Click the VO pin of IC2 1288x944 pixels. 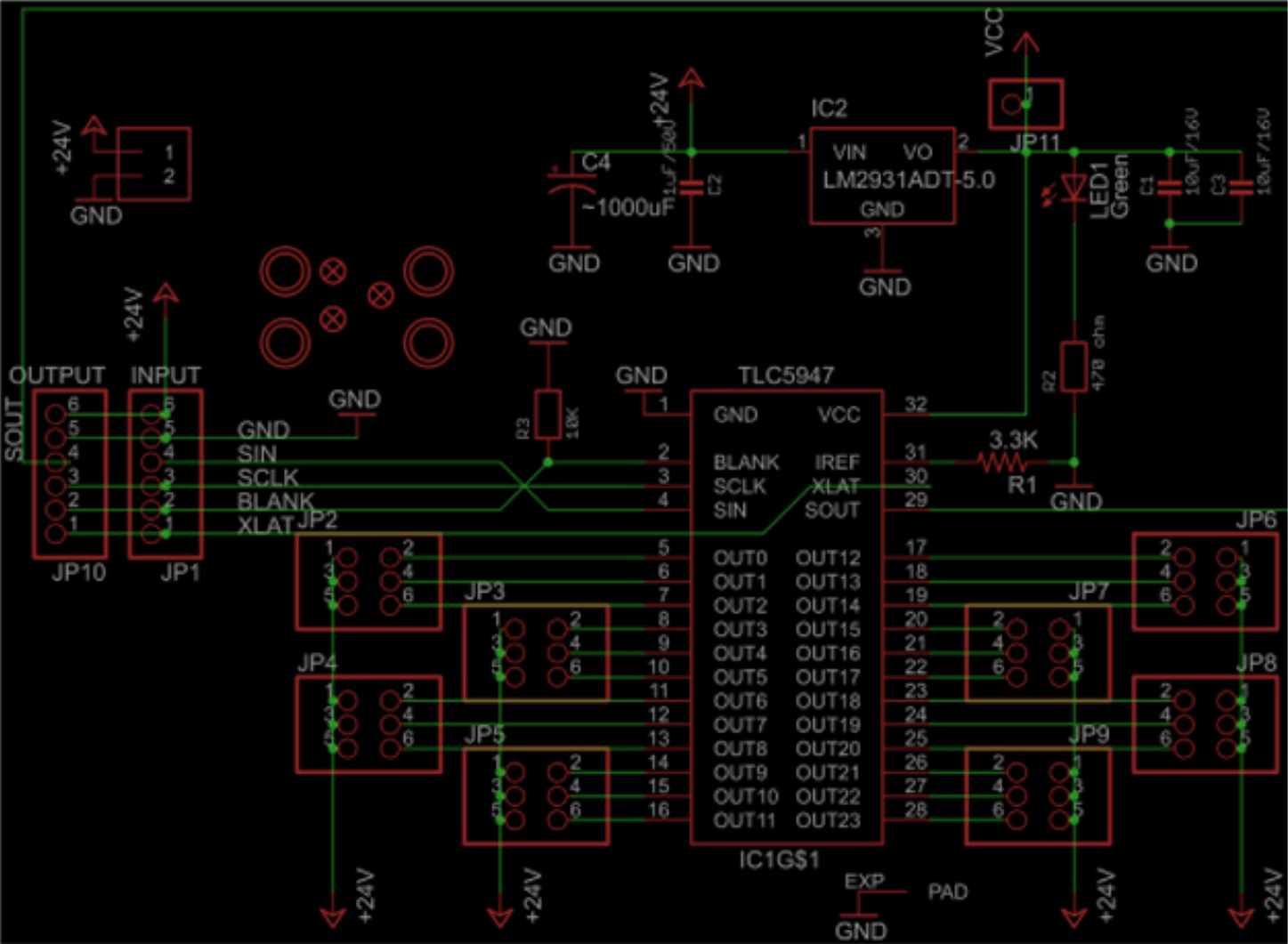click(x=918, y=153)
